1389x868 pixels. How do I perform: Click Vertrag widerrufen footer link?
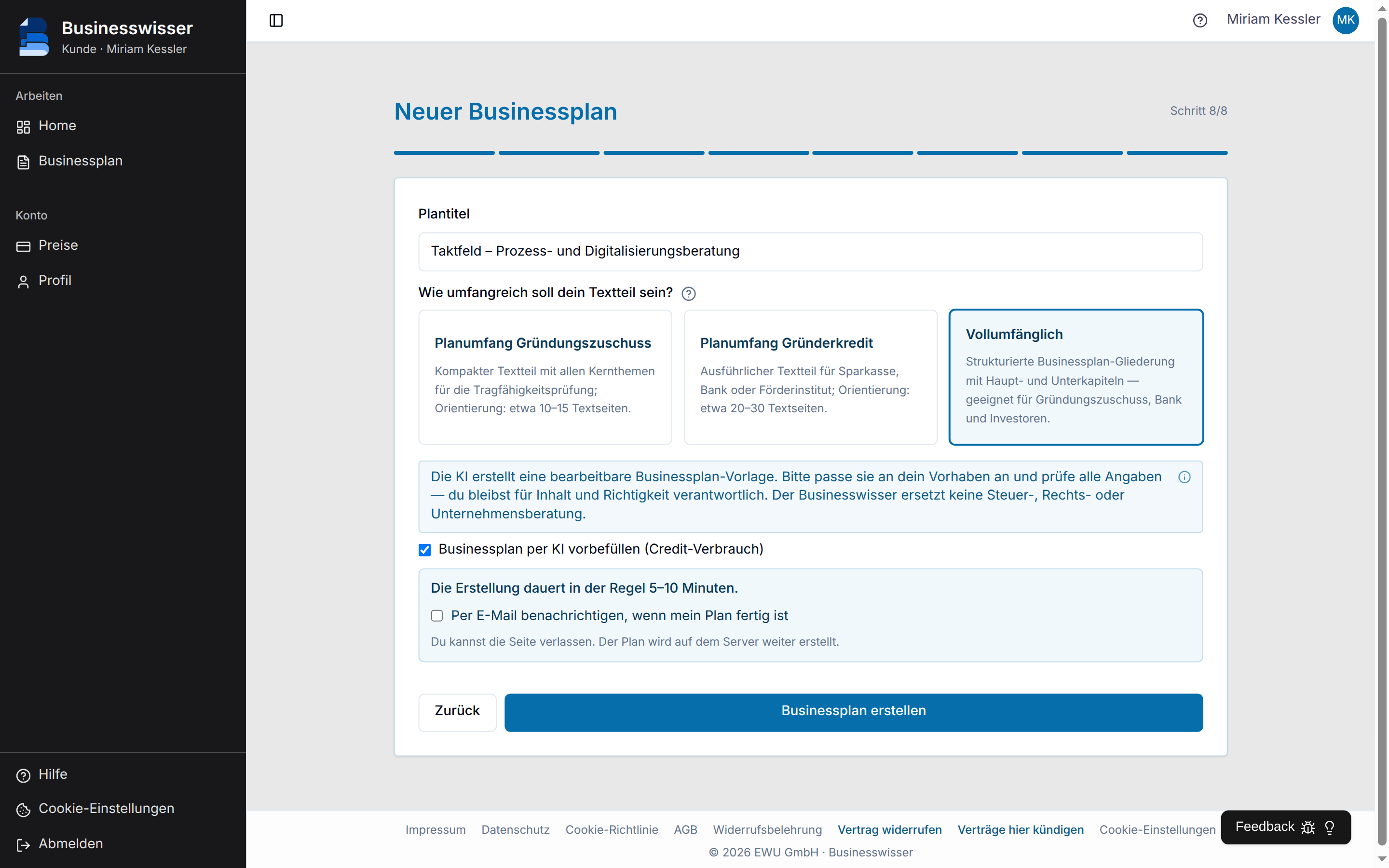point(889,829)
